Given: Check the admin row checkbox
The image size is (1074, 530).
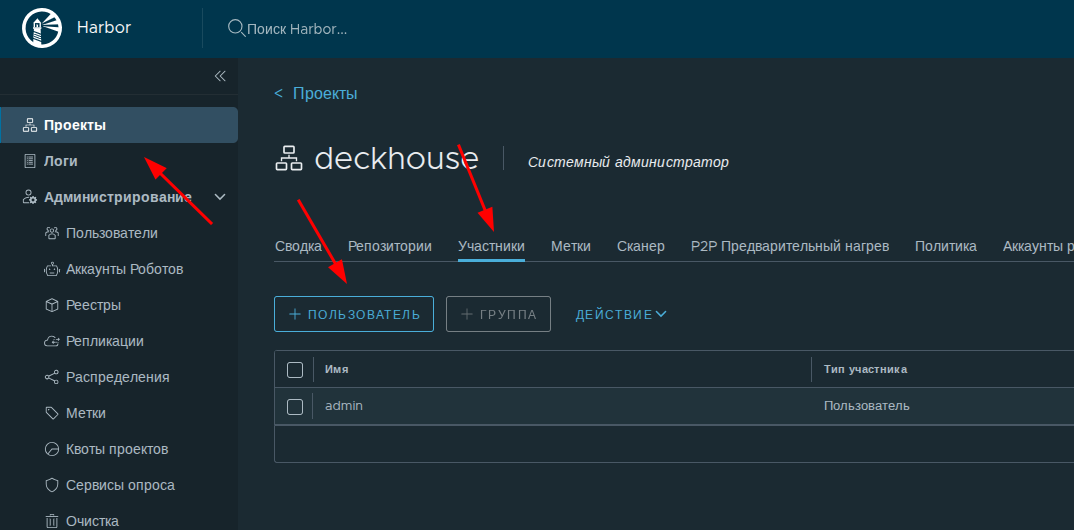Looking at the screenshot, I should (x=295, y=406).
